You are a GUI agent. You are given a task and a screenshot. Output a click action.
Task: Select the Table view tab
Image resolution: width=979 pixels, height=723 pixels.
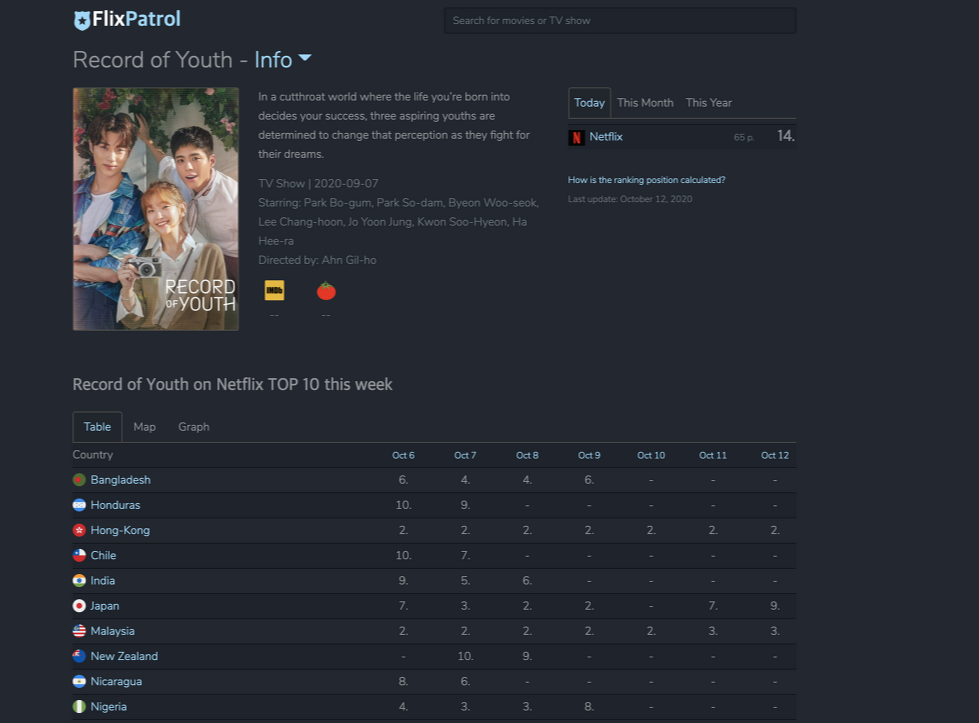pos(97,427)
